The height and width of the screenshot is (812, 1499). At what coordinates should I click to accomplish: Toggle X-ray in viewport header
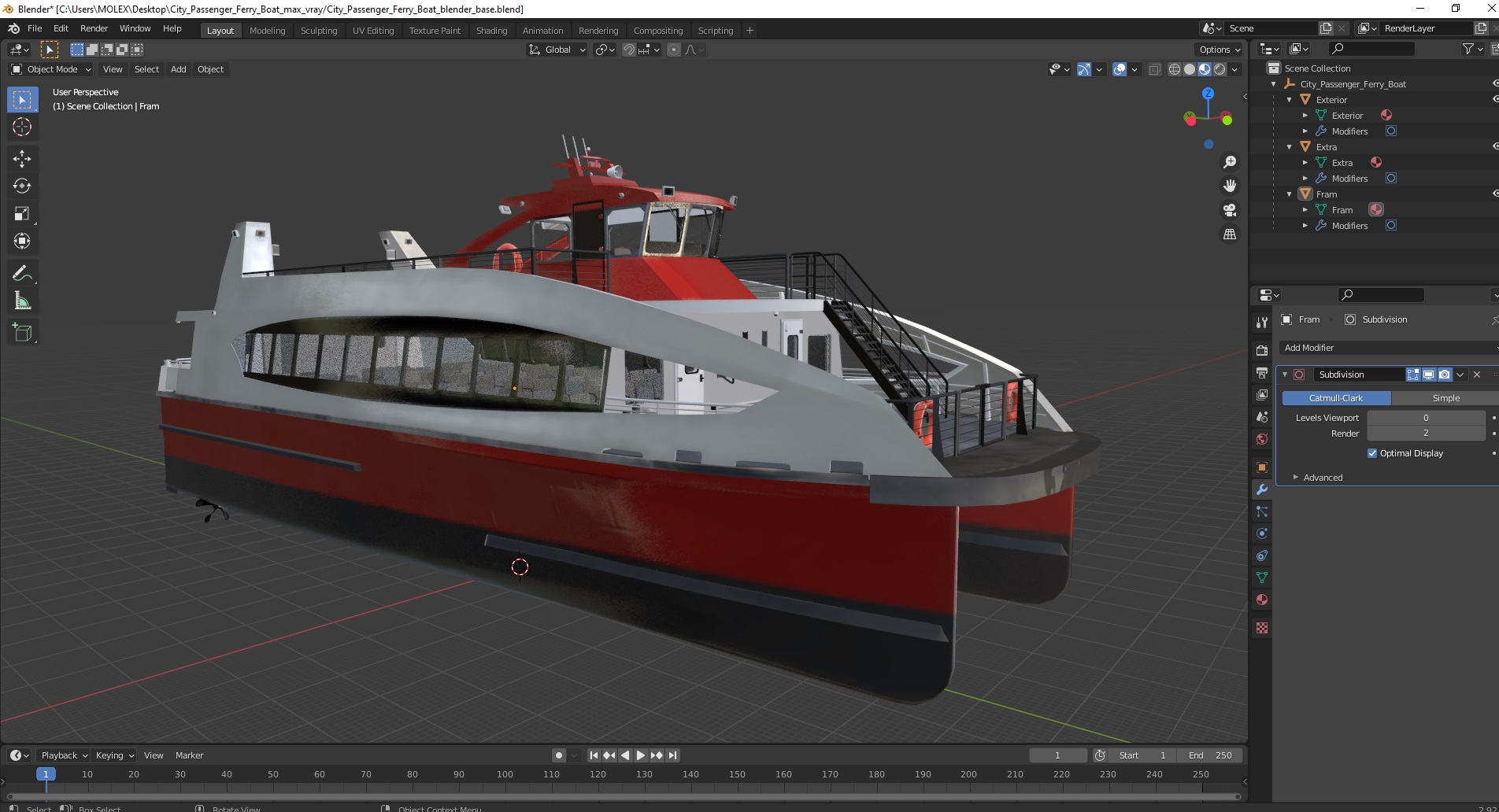pyautogui.click(x=1155, y=69)
